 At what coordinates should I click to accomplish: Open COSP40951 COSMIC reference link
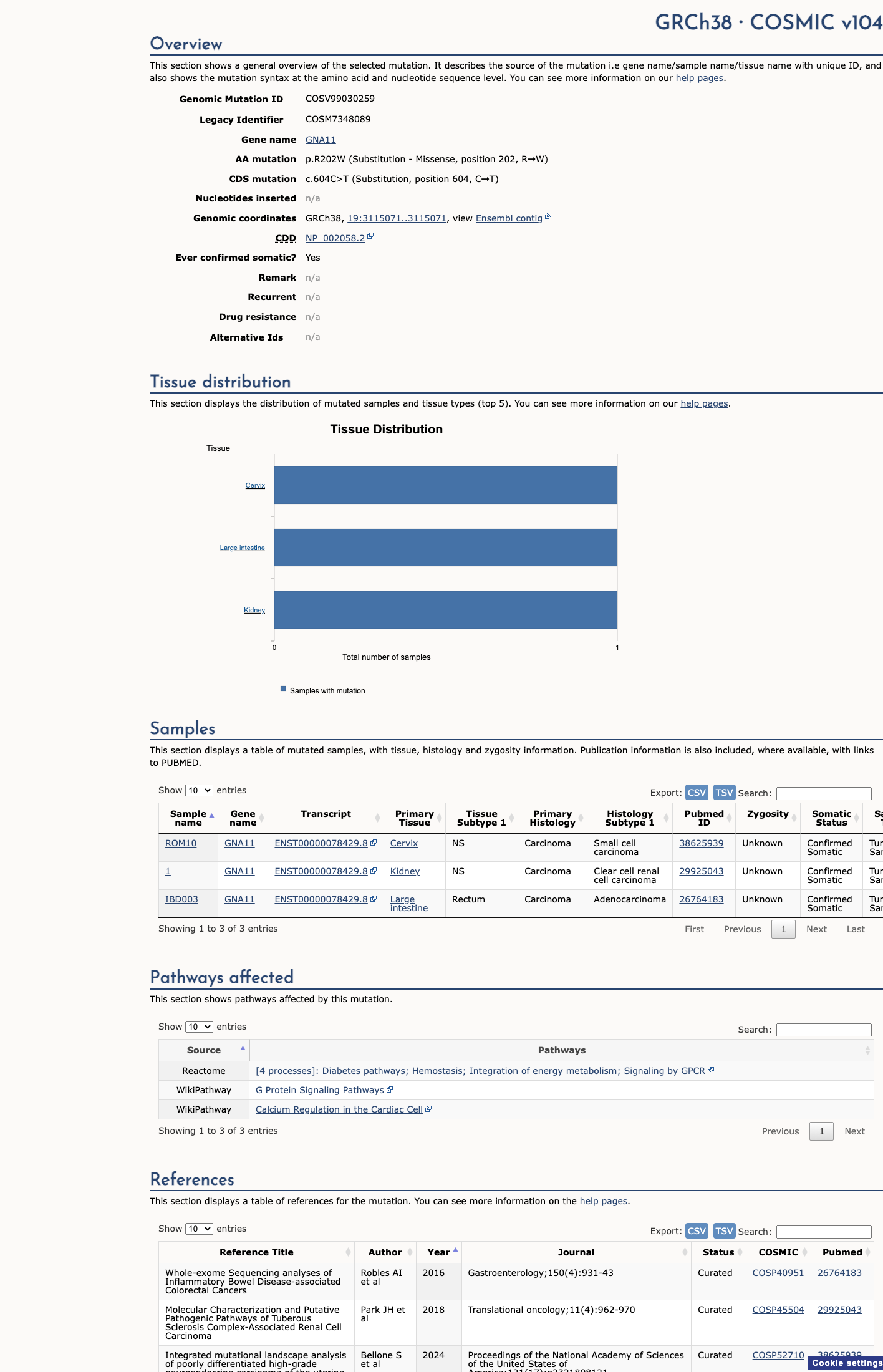(x=778, y=1273)
